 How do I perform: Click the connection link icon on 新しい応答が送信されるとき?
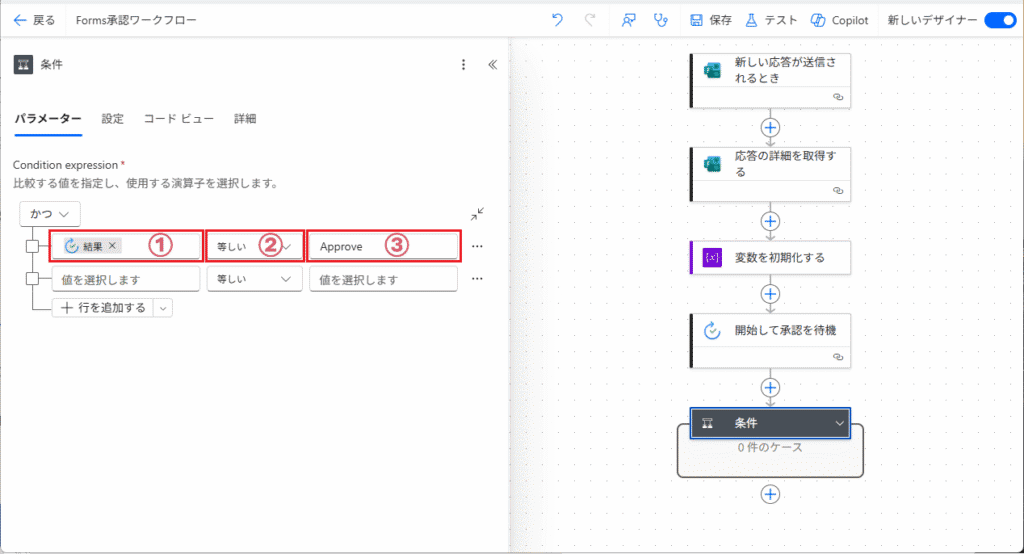point(838,97)
